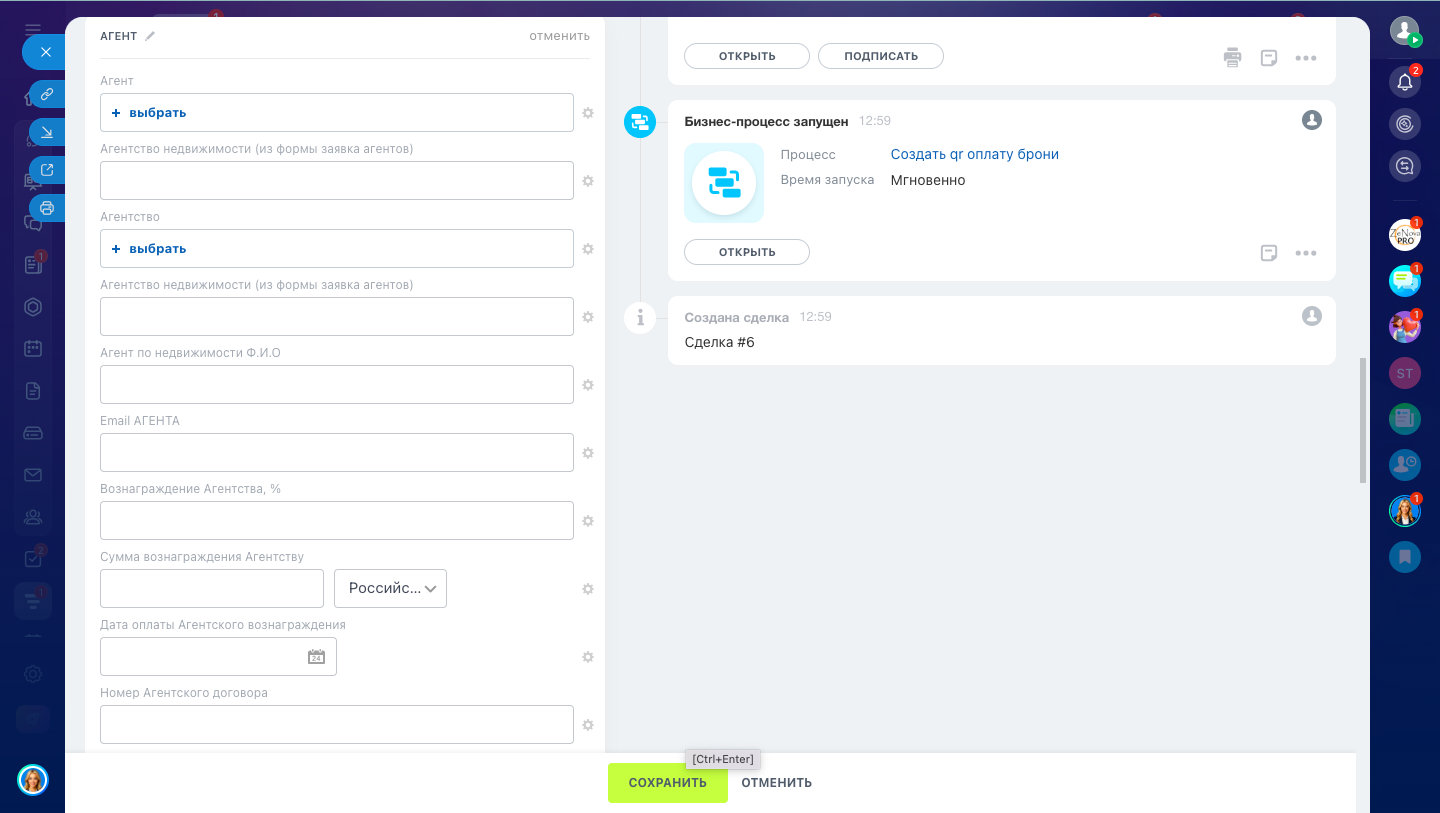Click the user-with-clock icon in right rail
The width and height of the screenshot is (1440, 813).
[1405, 465]
